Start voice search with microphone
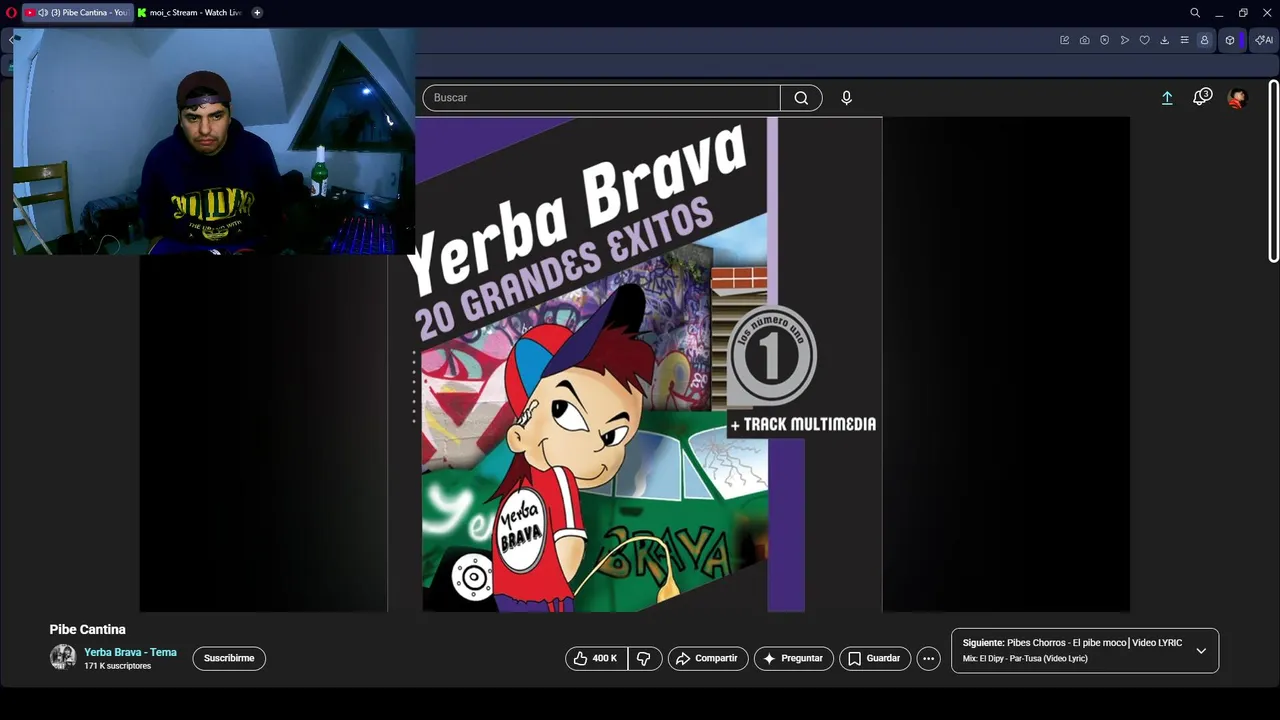1280x720 pixels. (x=846, y=98)
